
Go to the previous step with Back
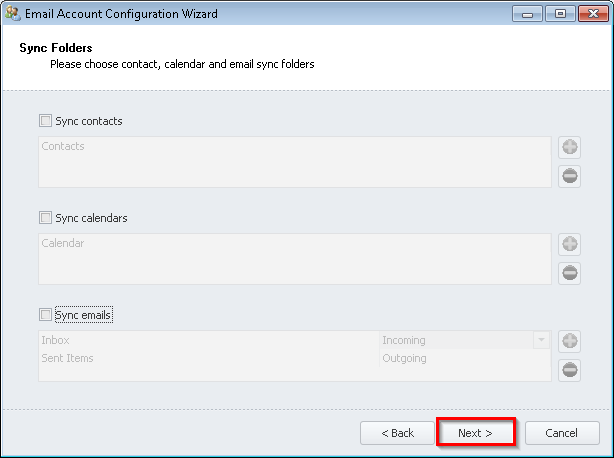pyautogui.click(x=397, y=433)
